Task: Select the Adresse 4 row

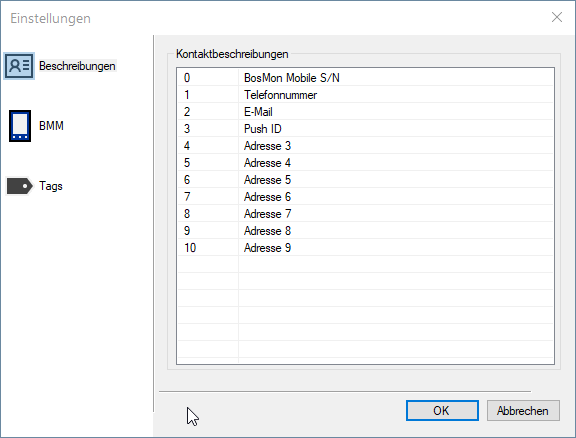Action: [x=365, y=163]
